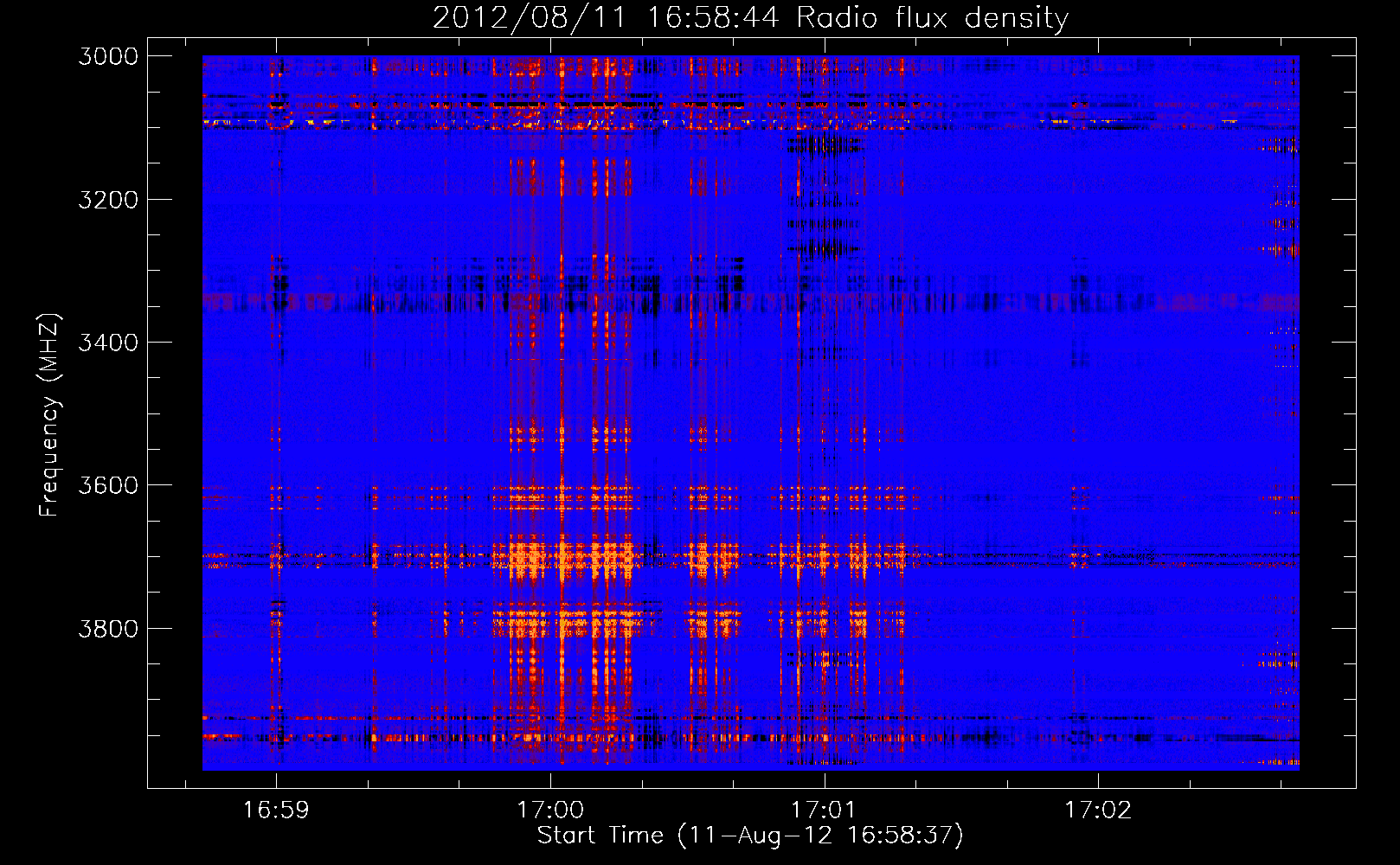Select the 3200 frequency axis label
This screenshot has height=865, width=1400.
pos(108,200)
